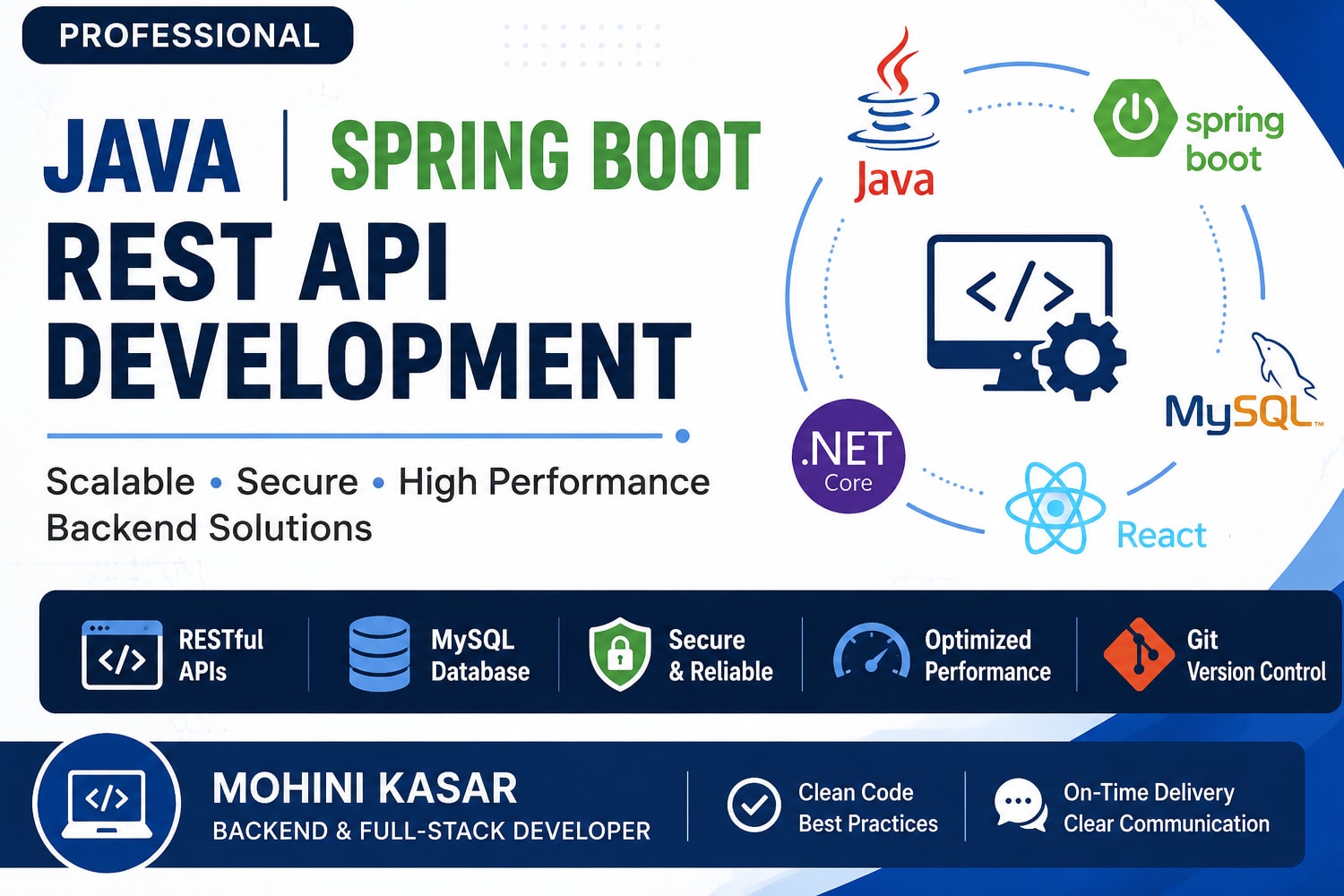
Task: Click the Clean Code Best Practices text
Action: point(868,808)
